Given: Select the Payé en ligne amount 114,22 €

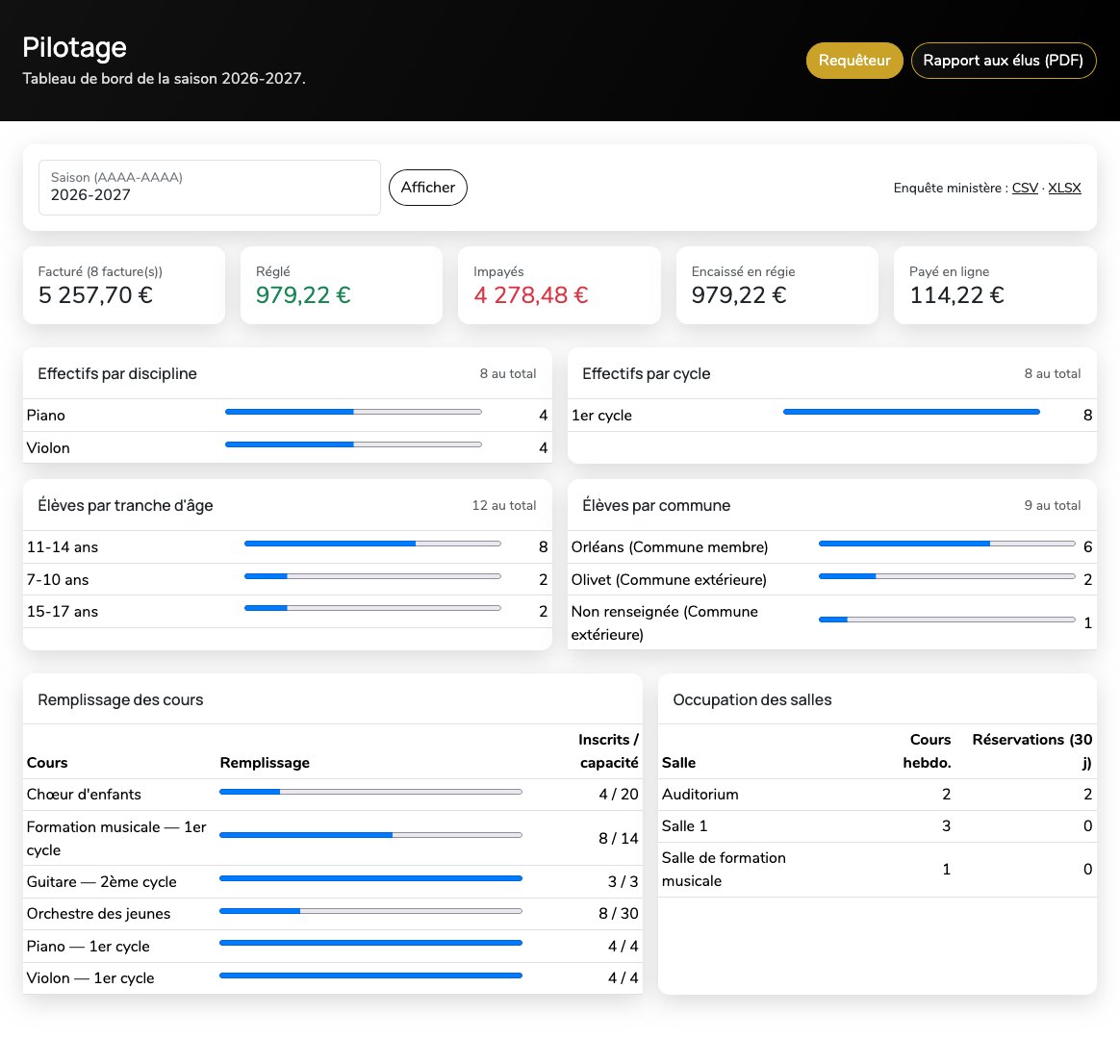Looking at the screenshot, I should tap(956, 295).
